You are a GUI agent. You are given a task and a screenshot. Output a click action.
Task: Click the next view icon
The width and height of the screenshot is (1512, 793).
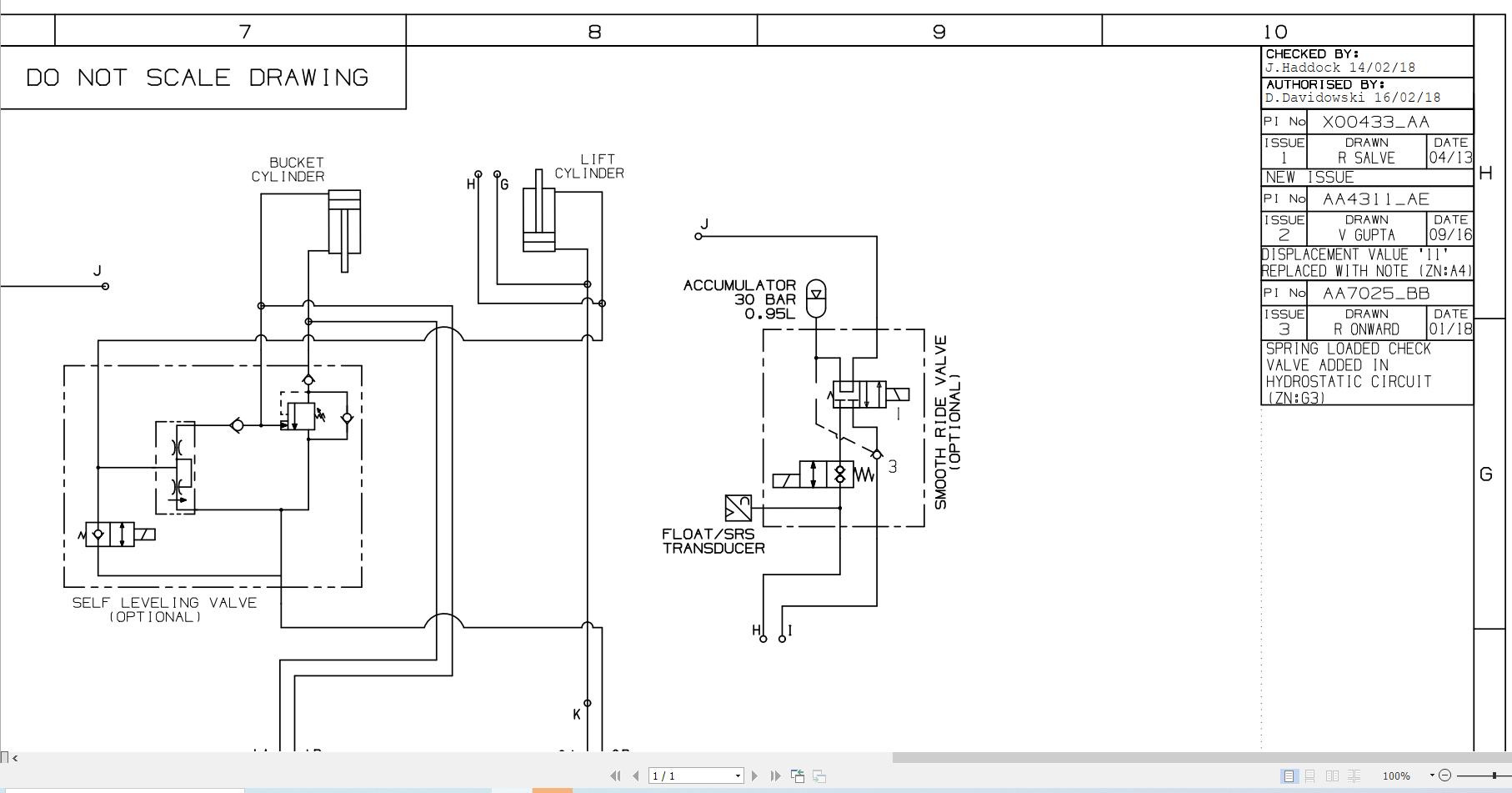click(x=819, y=775)
